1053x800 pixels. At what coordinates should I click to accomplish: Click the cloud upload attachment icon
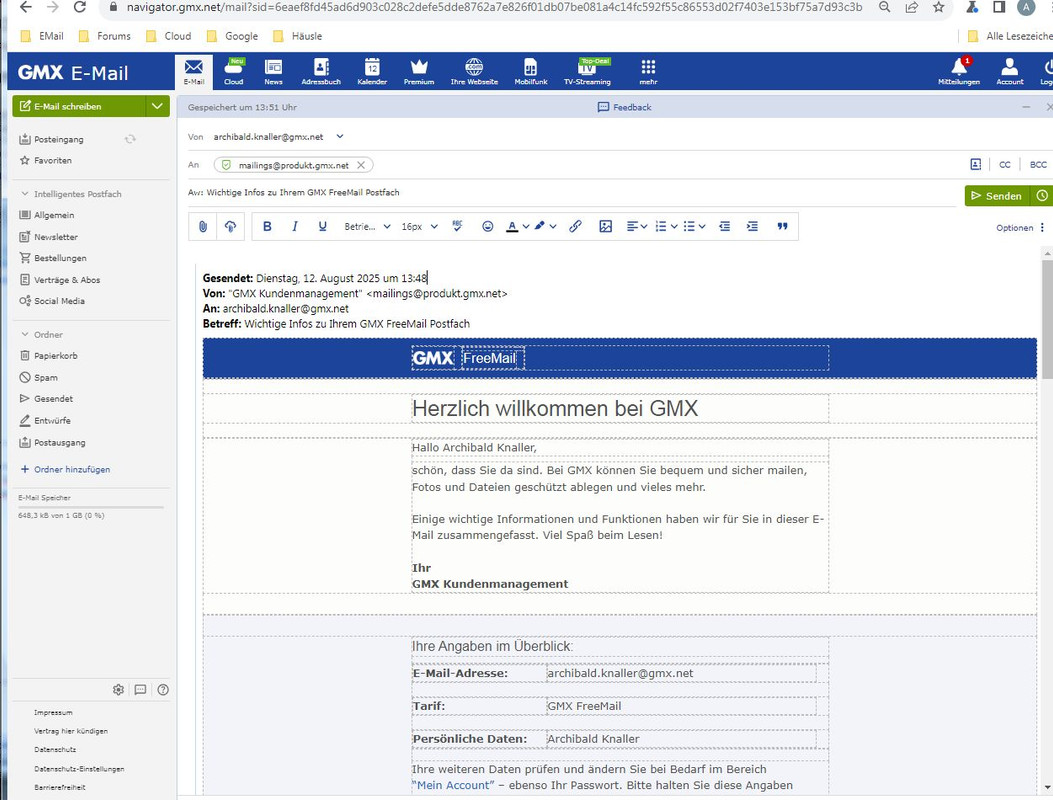click(x=230, y=226)
